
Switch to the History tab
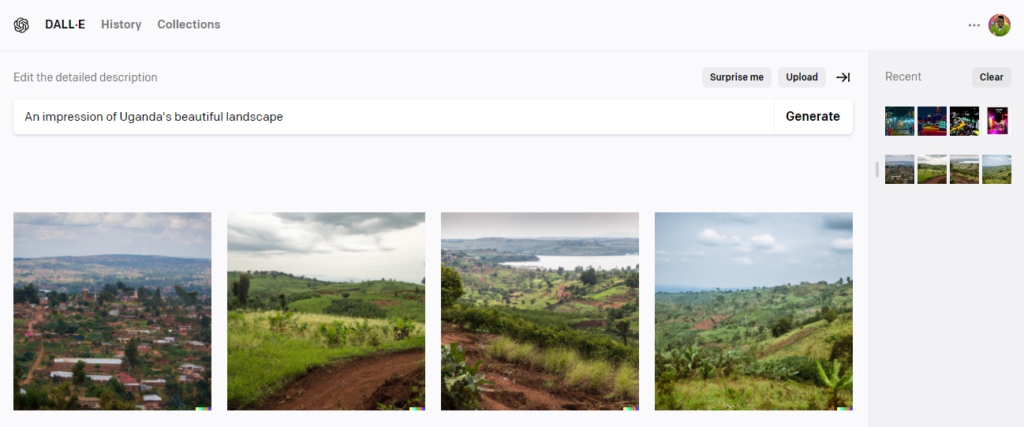(x=121, y=25)
